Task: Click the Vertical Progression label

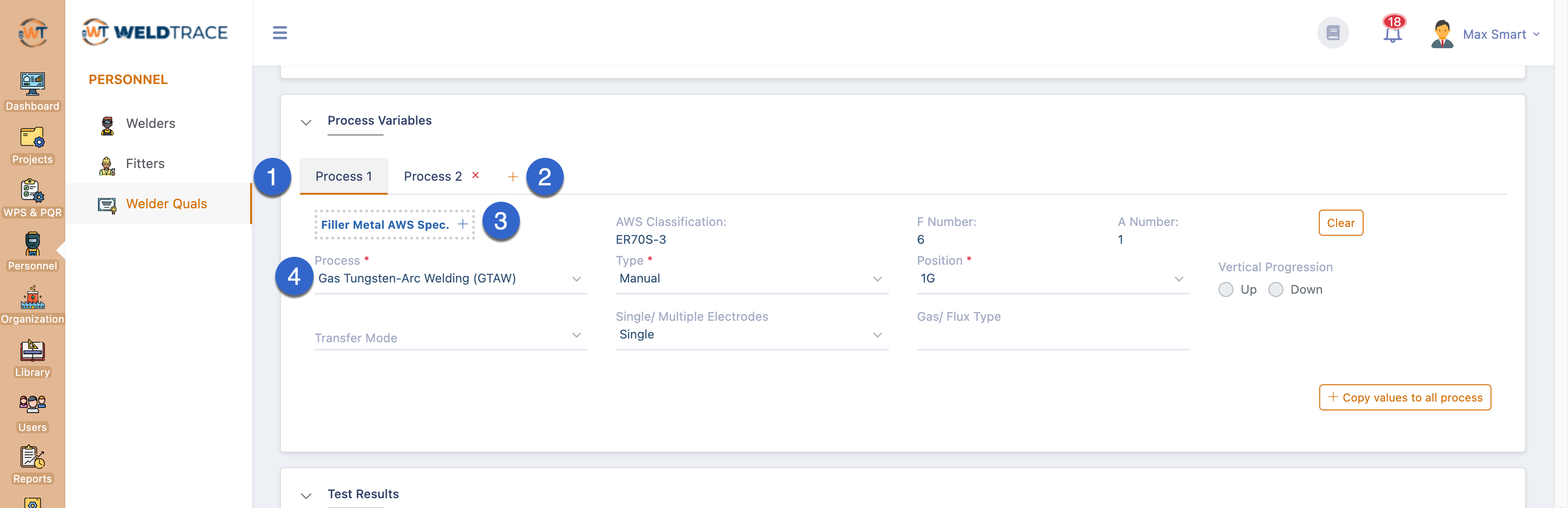Action: tap(1275, 267)
